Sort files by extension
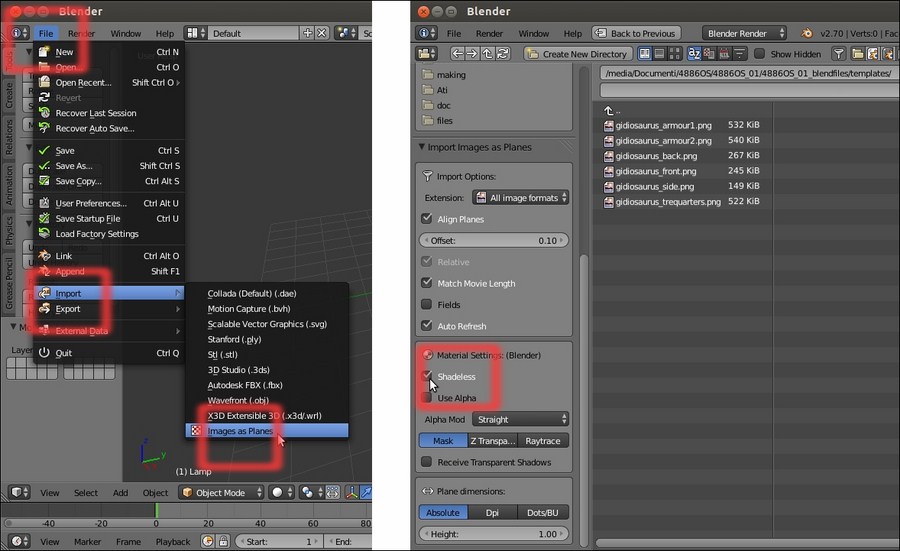This screenshot has height=551, width=900. click(709, 53)
